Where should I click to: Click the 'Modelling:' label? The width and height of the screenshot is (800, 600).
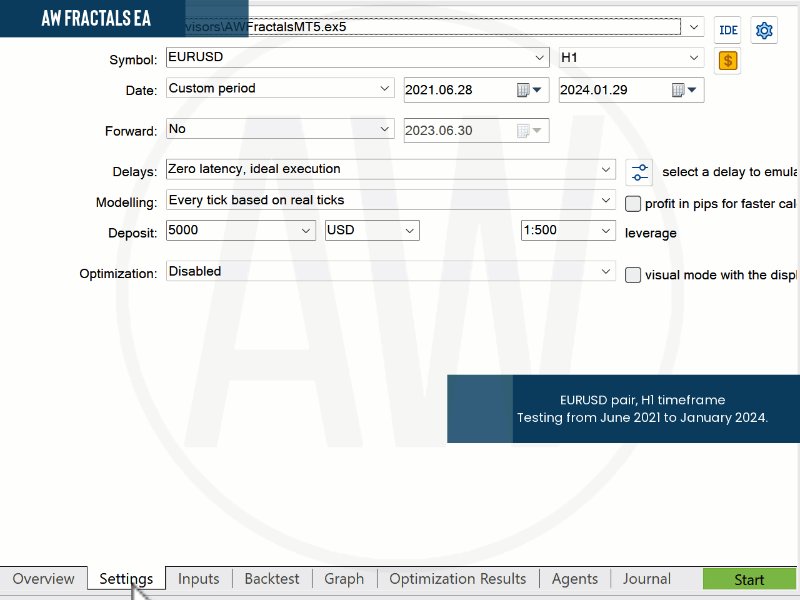click(x=127, y=203)
